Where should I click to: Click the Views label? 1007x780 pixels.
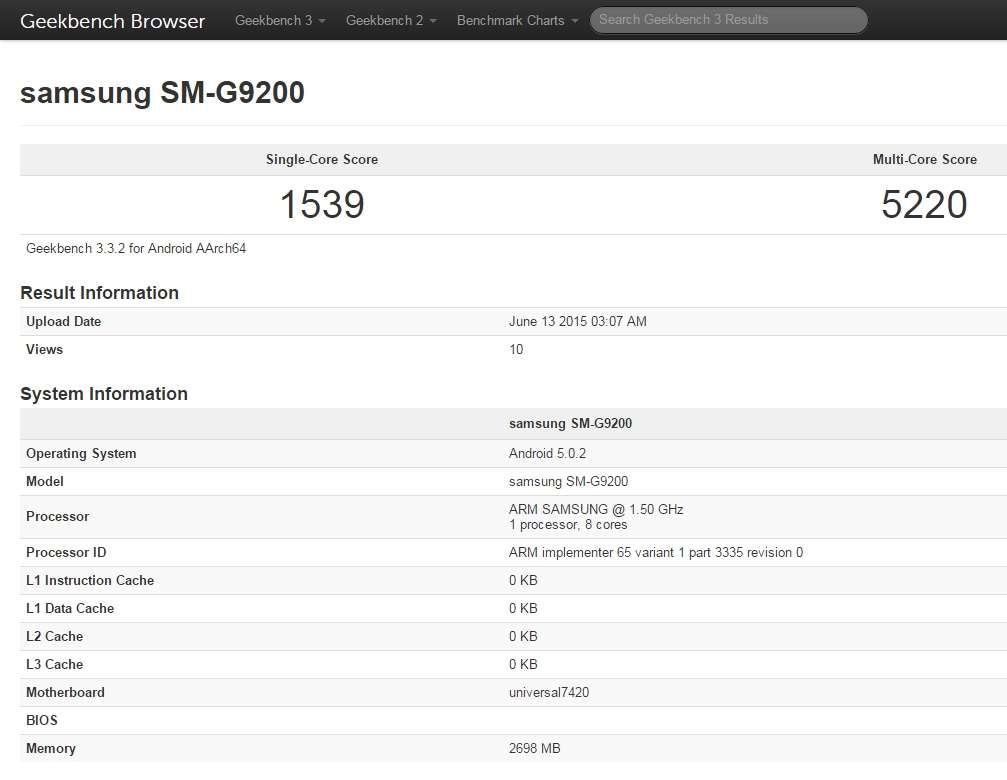point(44,349)
